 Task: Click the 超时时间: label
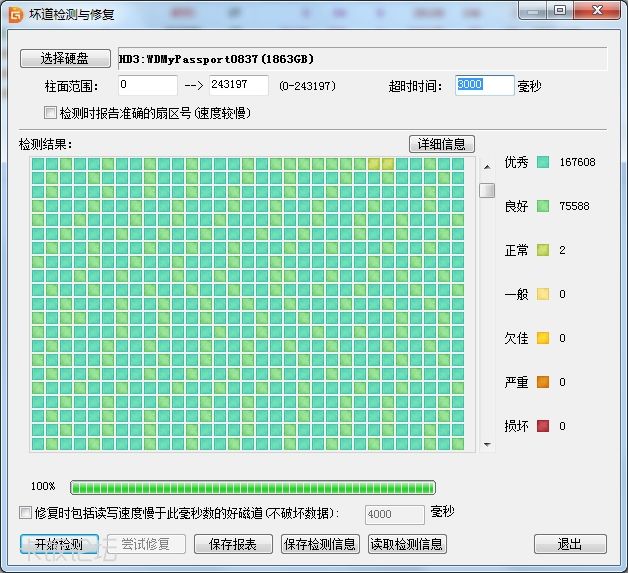point(415,86)
